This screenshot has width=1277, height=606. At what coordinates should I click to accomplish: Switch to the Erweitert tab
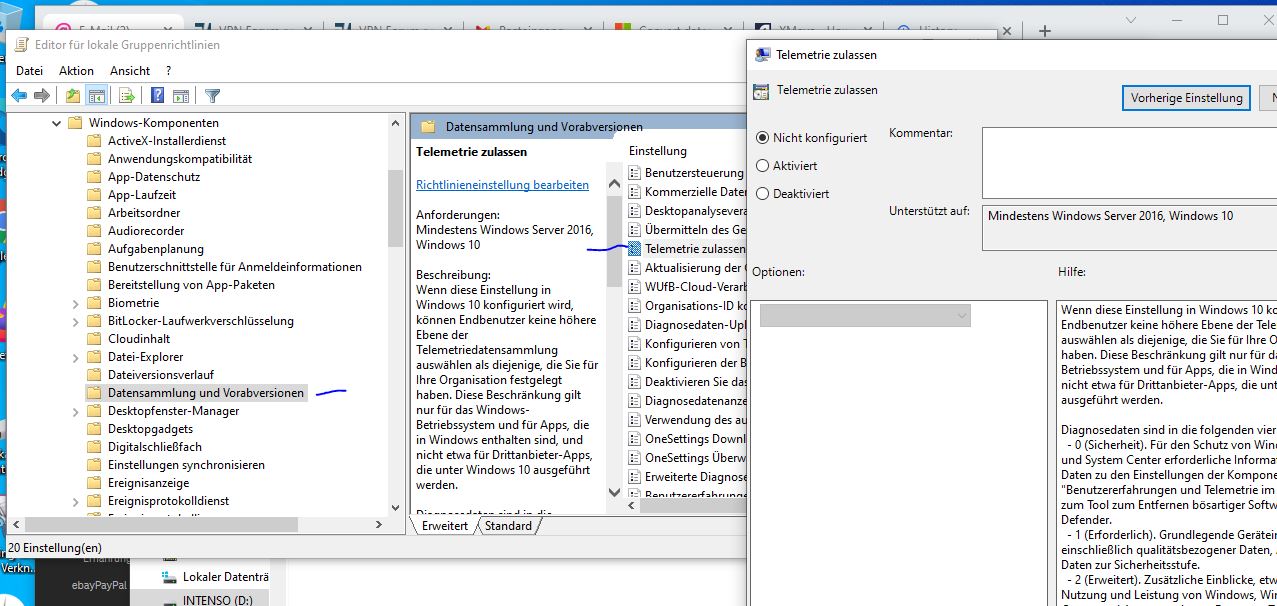(445, 526)
